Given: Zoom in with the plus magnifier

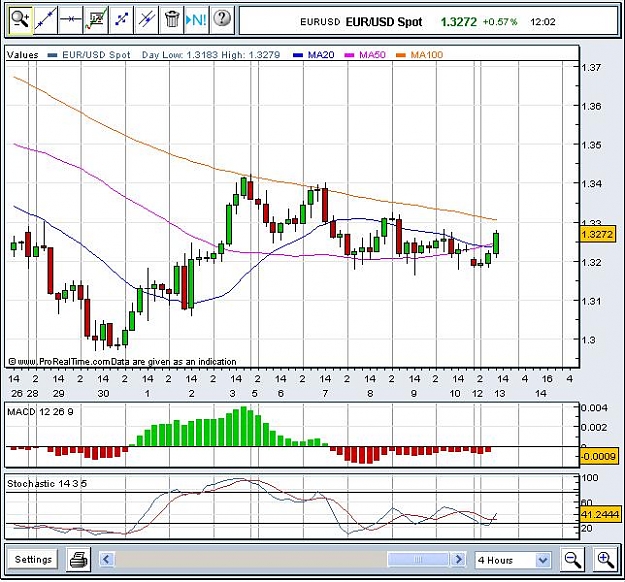Looking at the screenshot, I should click(605, 560).
